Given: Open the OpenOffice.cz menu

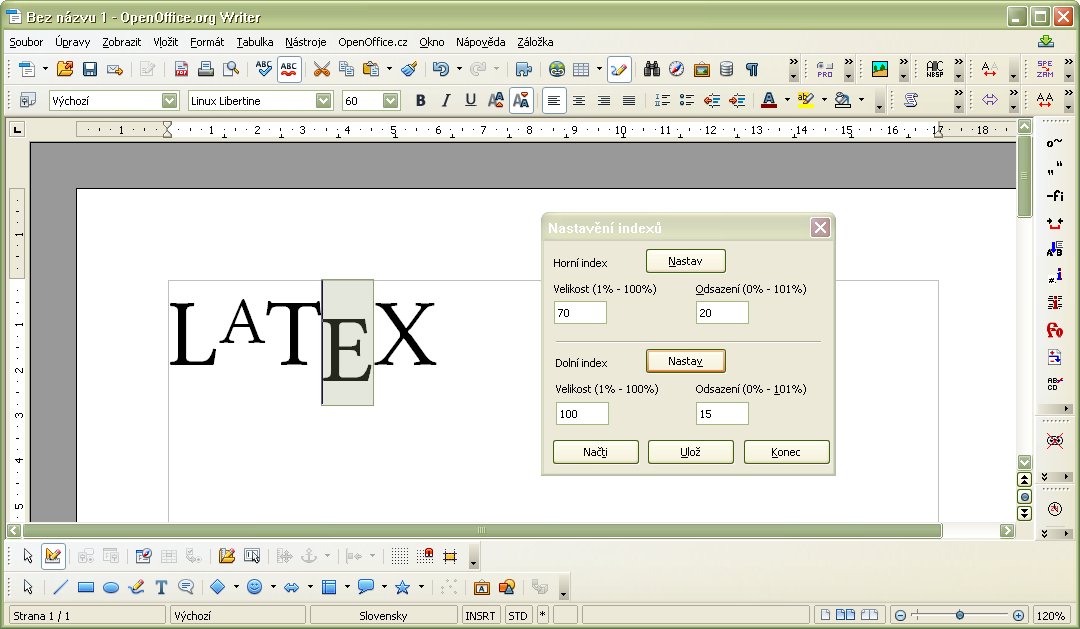Looking at the screenshot, I should (373, 42).
